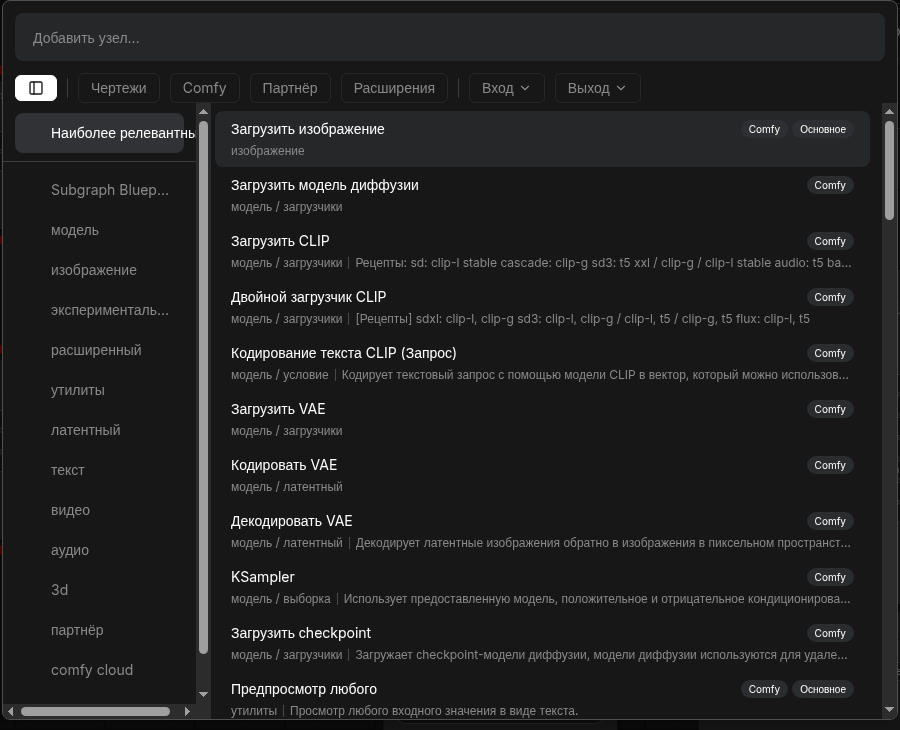Click the horizontal scrollbar right arrow
Screen dimensions: 900x730
click(x=187, y=712)
